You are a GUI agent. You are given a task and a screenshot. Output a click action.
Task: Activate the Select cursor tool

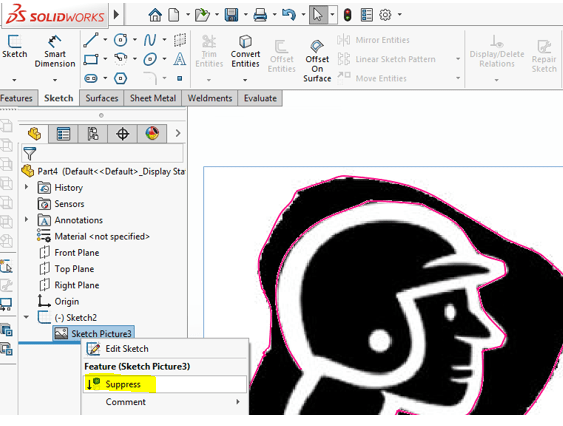pyautogui.click(x=318, y=15)
